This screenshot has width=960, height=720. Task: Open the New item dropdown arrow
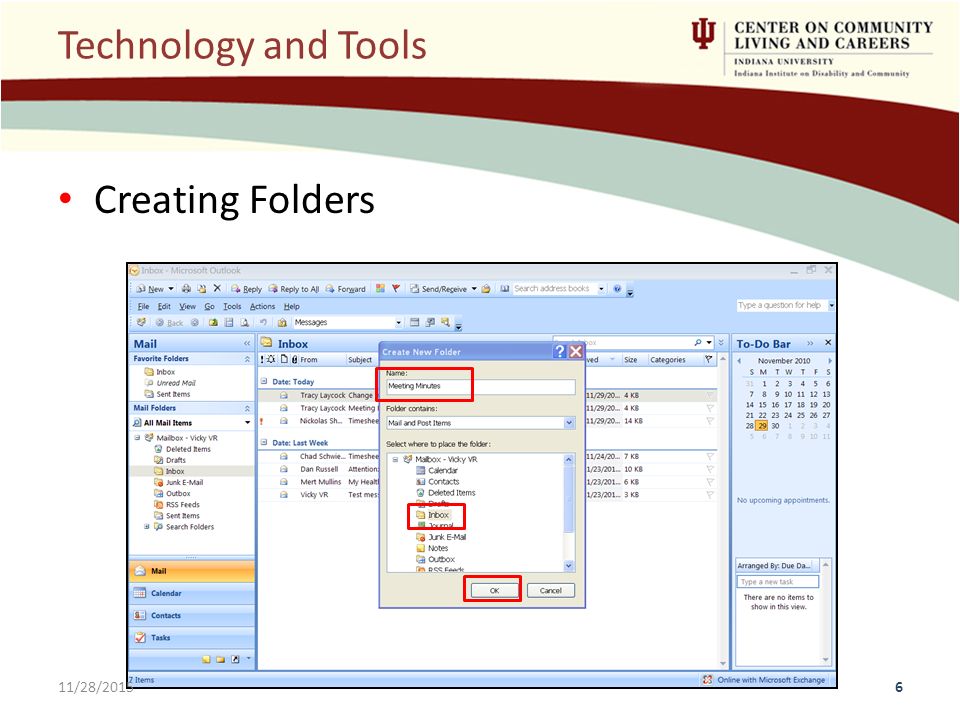coord(171,288)
